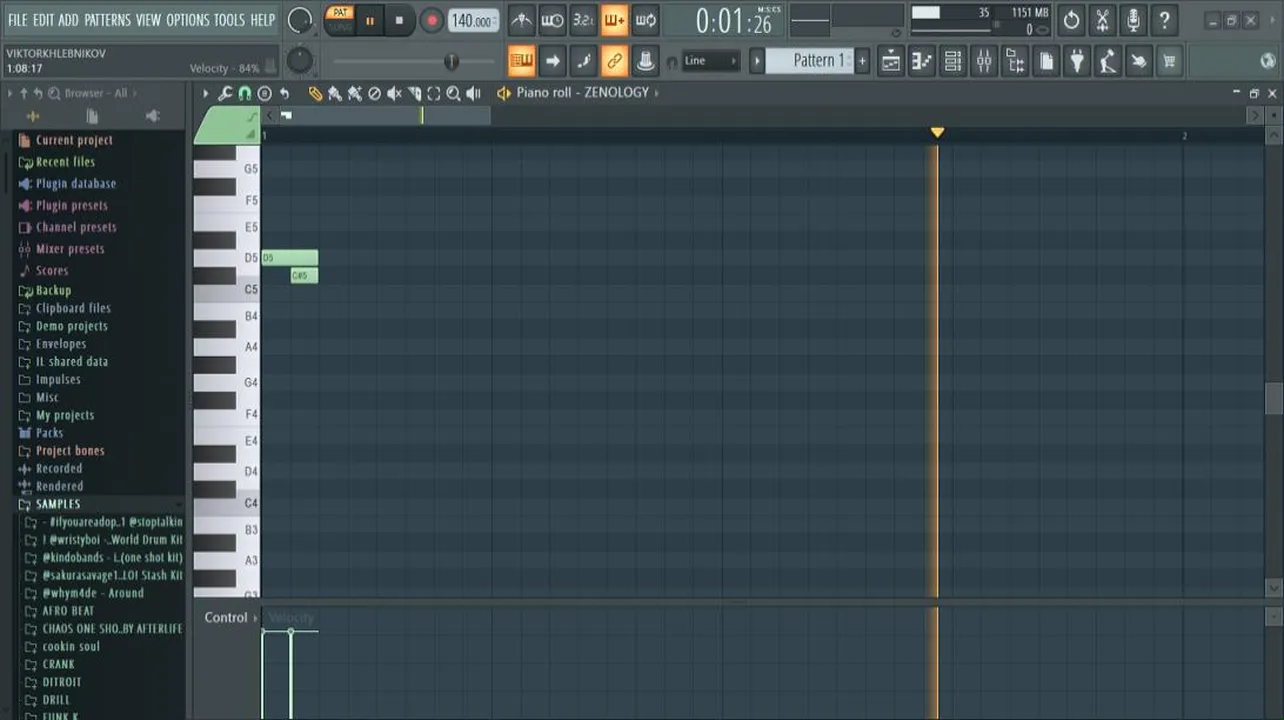The height and width of the screenshot is (720, 1284).
Task: Select the D5 note in piano roll
Action: [290, 258]
